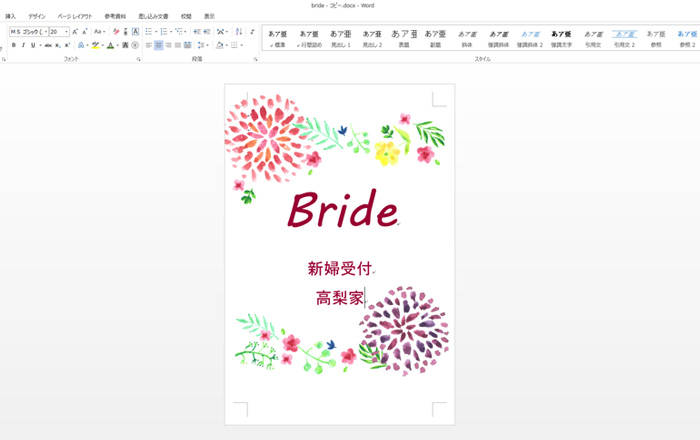Click the paragraph shading bucket icon

pos(218,45)
